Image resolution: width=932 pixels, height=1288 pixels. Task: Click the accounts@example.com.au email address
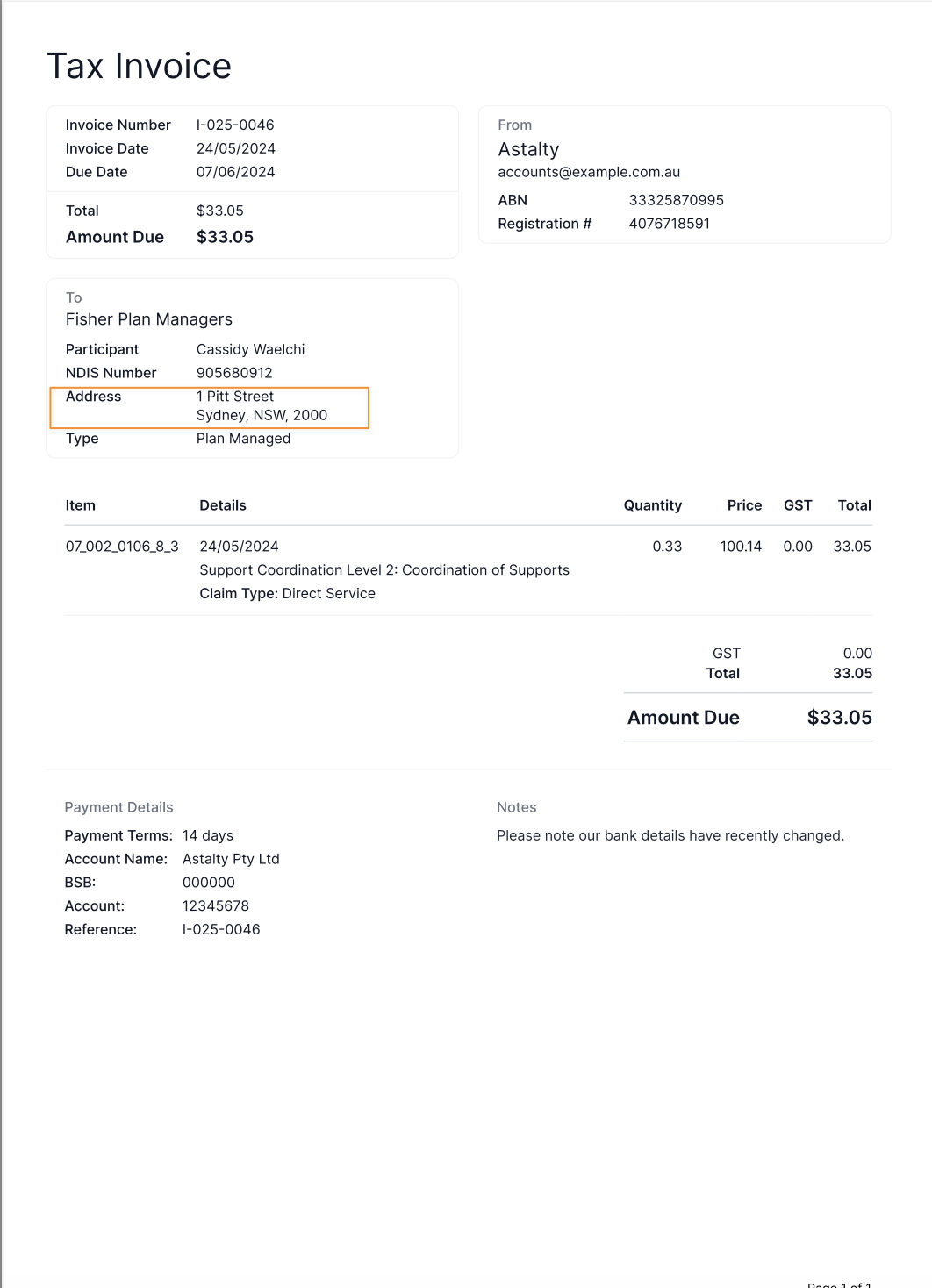pos(589,173)
